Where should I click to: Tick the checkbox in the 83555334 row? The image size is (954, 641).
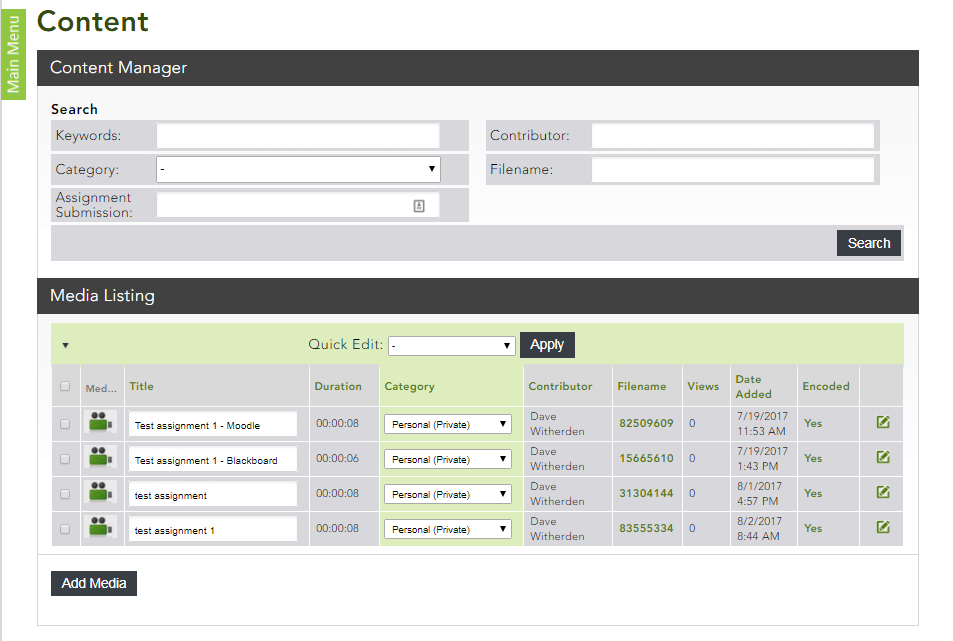tap(65, 529)
